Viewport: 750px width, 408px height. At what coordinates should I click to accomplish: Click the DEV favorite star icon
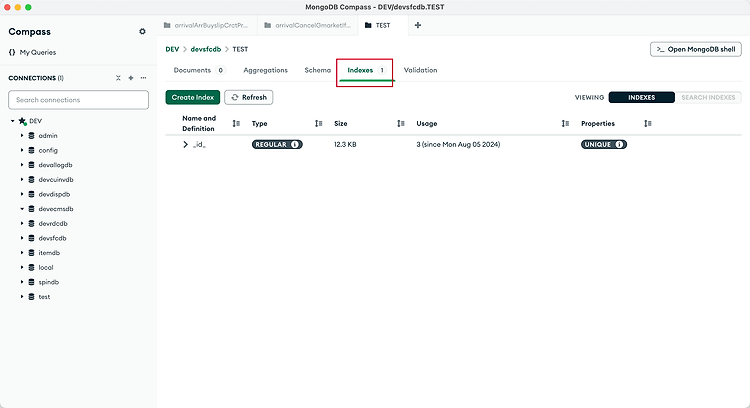click(22, 121)
